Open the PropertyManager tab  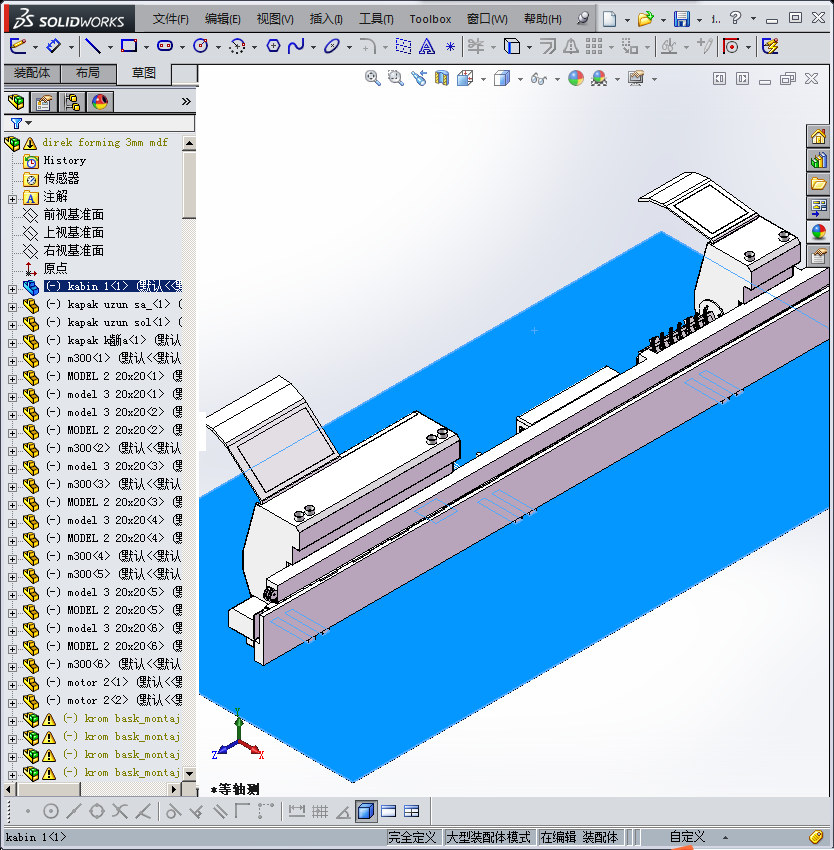[x=44, y=101]
